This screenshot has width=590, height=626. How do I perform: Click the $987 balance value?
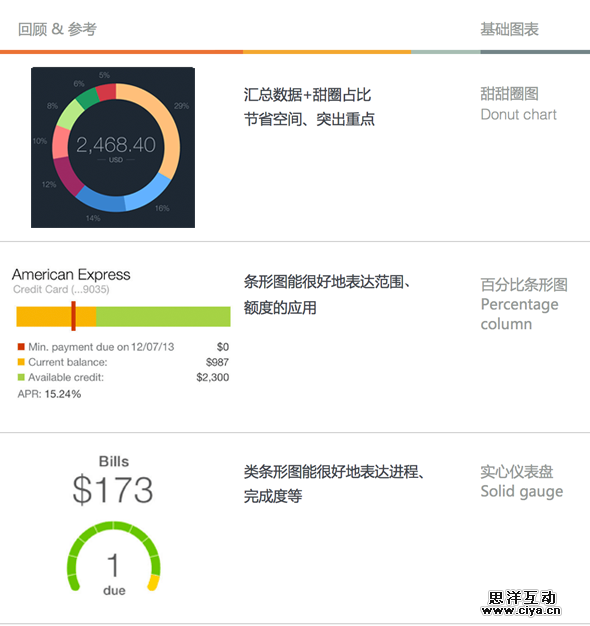point(217,362)
